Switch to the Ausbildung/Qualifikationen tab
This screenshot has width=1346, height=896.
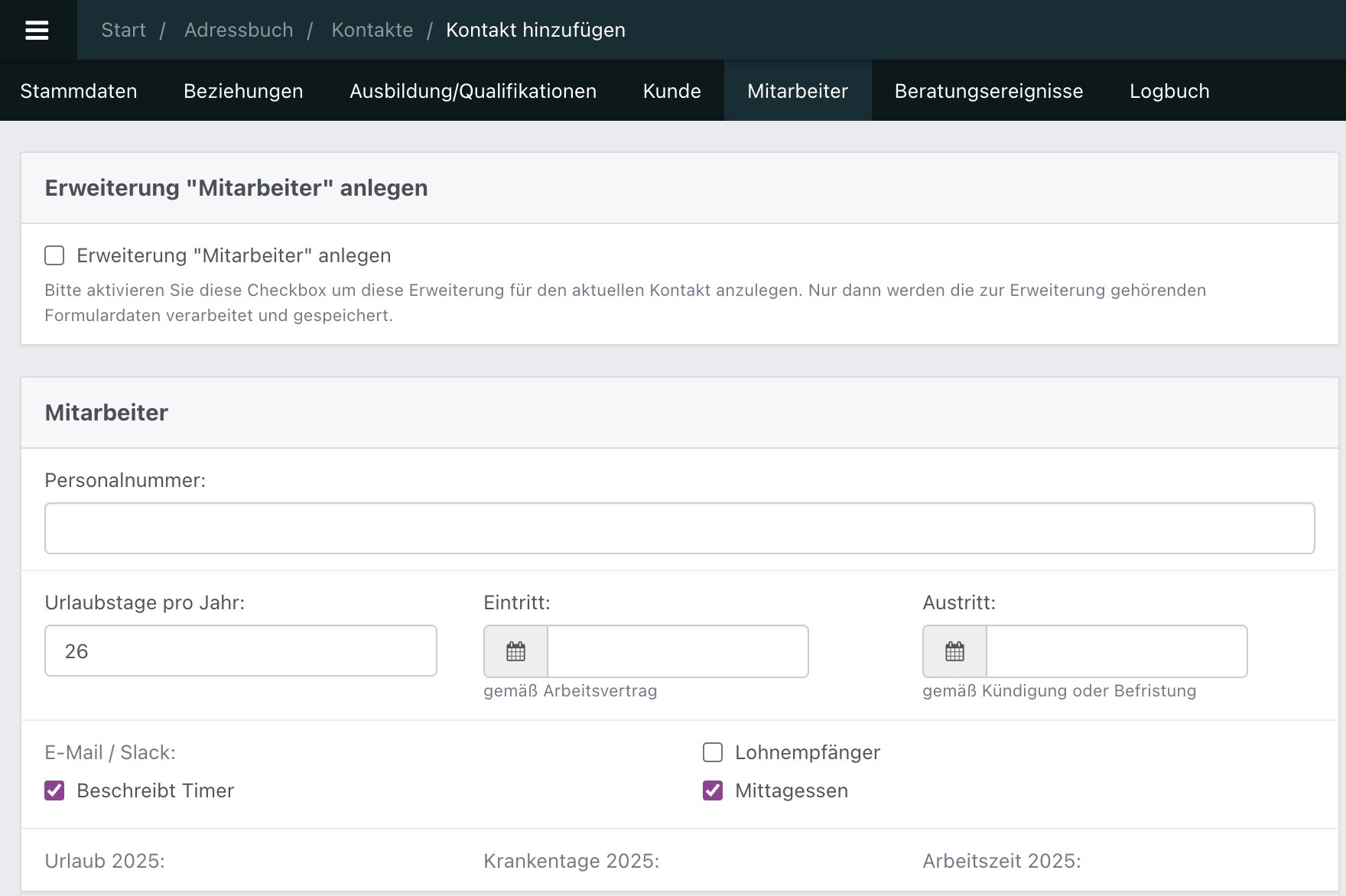tap(473, 90)
